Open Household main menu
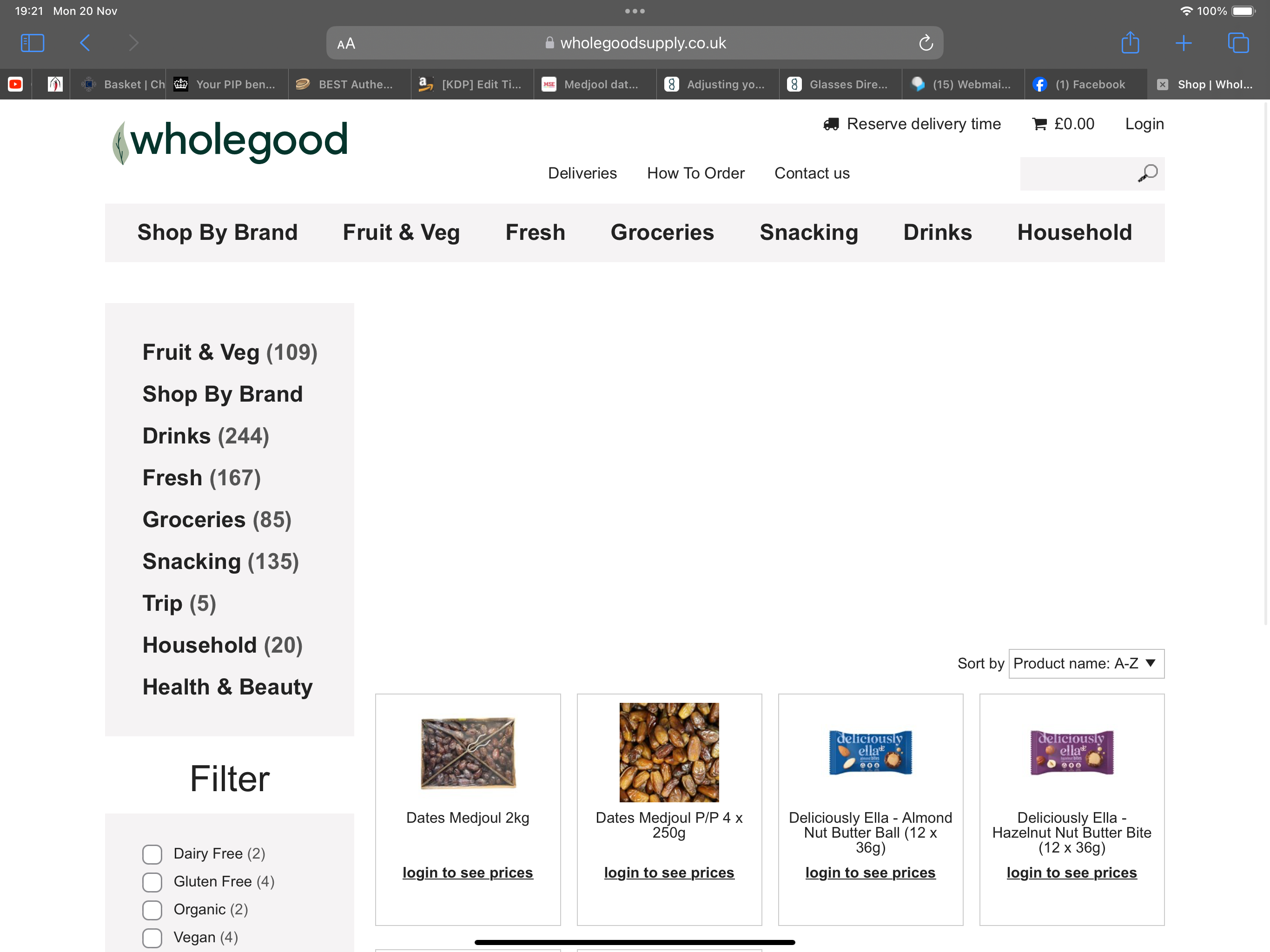The height and width of the screenshot is (952, 1270). tap(1074, 232)
